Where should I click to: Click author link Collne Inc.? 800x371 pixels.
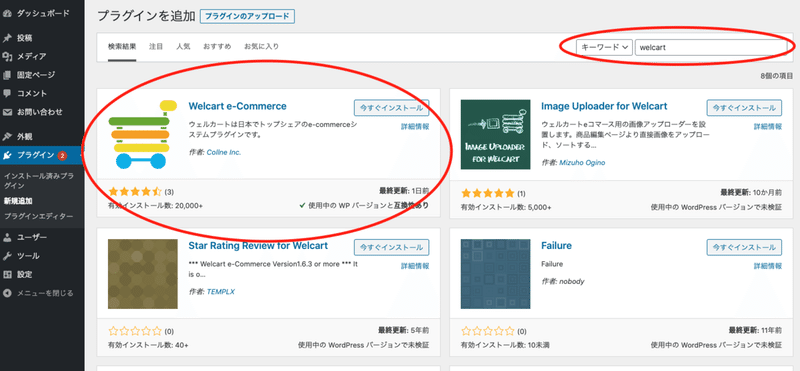[x=223, y=152]
